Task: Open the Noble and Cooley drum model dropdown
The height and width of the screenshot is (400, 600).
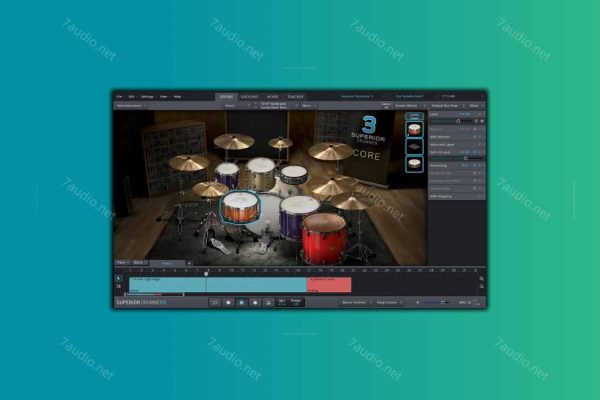Action: (x=279, y=106)
